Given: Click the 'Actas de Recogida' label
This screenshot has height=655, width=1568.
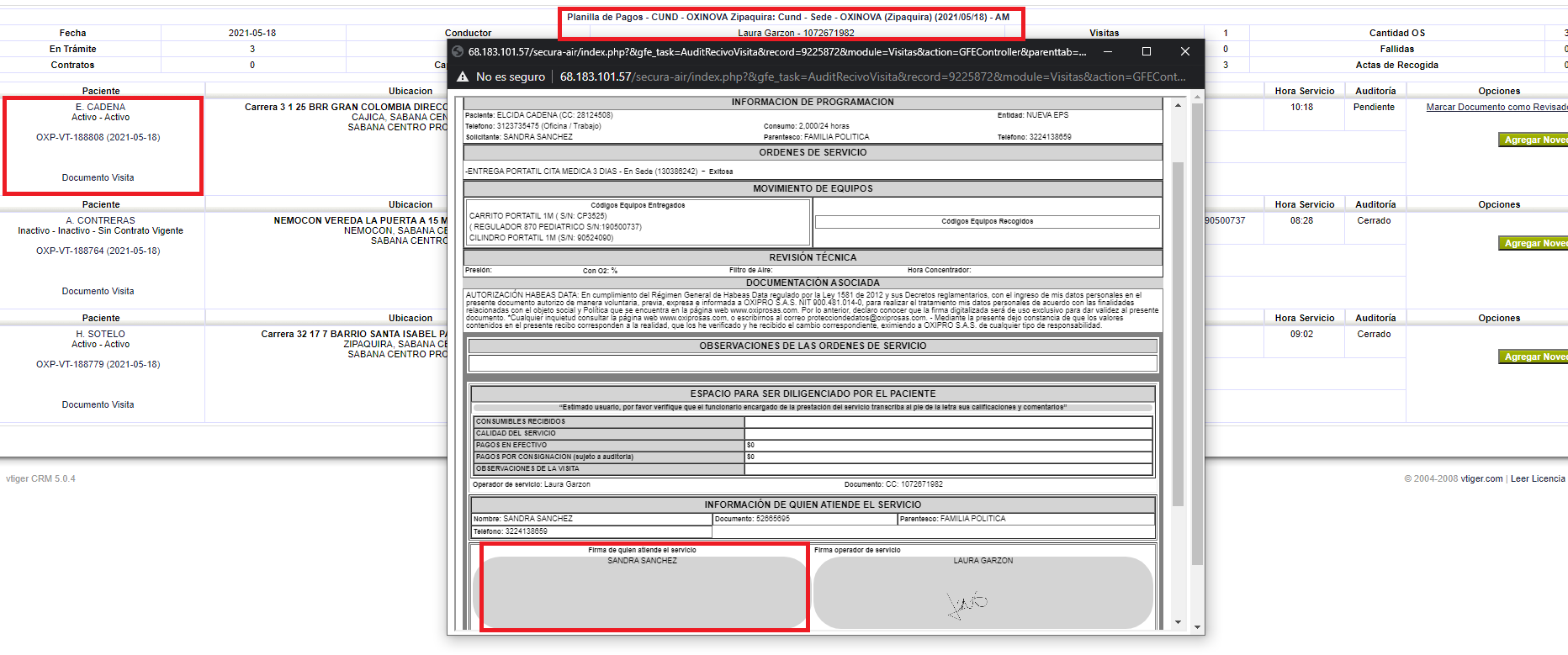Looking at the screenshot, I should pos(1396,65).
